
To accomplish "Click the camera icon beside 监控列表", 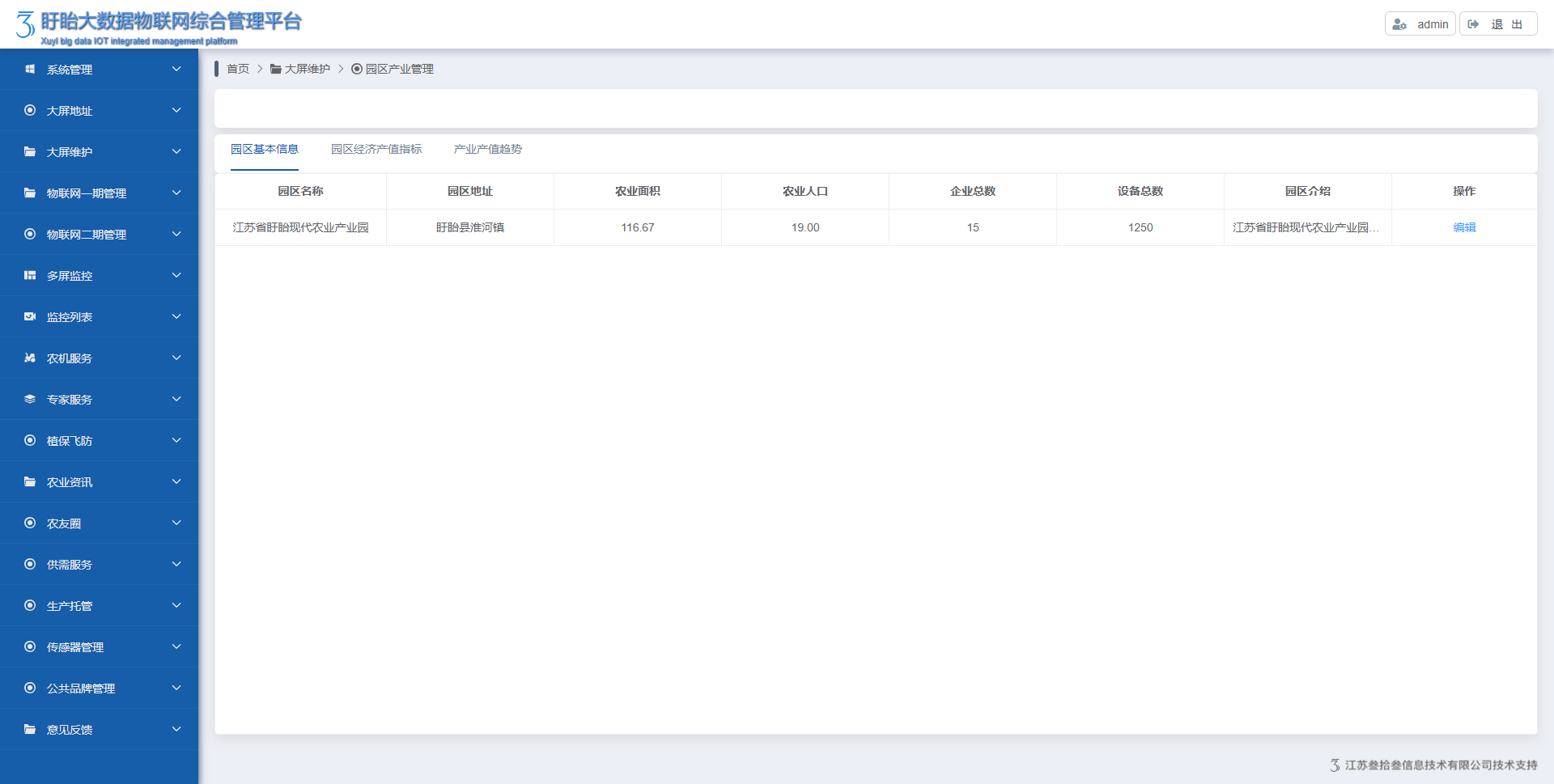I will 30,317.
